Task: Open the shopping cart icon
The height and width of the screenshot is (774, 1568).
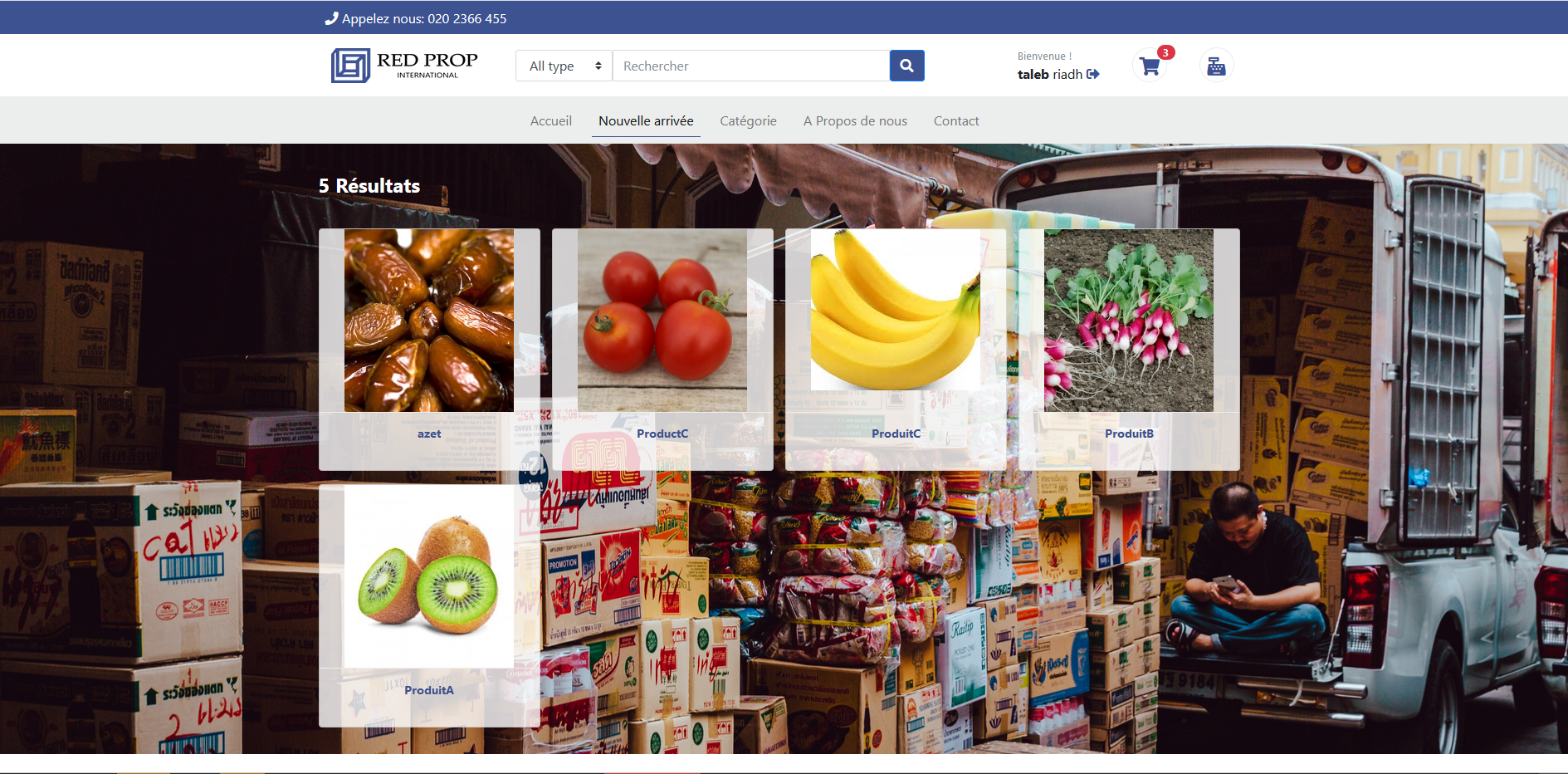Action: (1150, 66)
